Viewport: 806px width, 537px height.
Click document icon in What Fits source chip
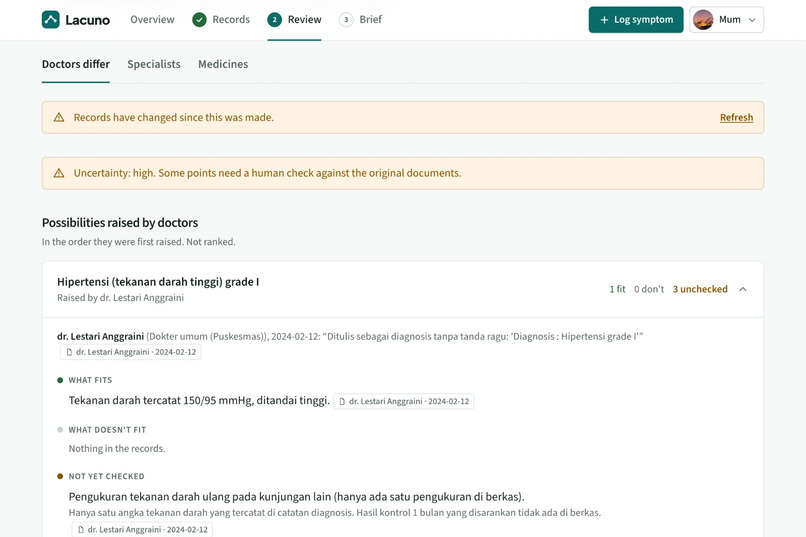[x=342, y=401]
